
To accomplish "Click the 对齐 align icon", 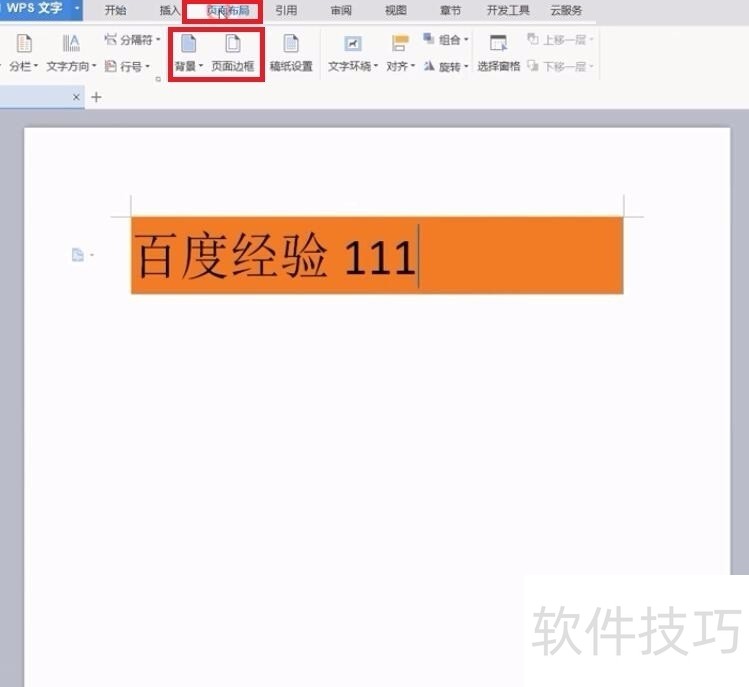I will (x=400, y=43).
